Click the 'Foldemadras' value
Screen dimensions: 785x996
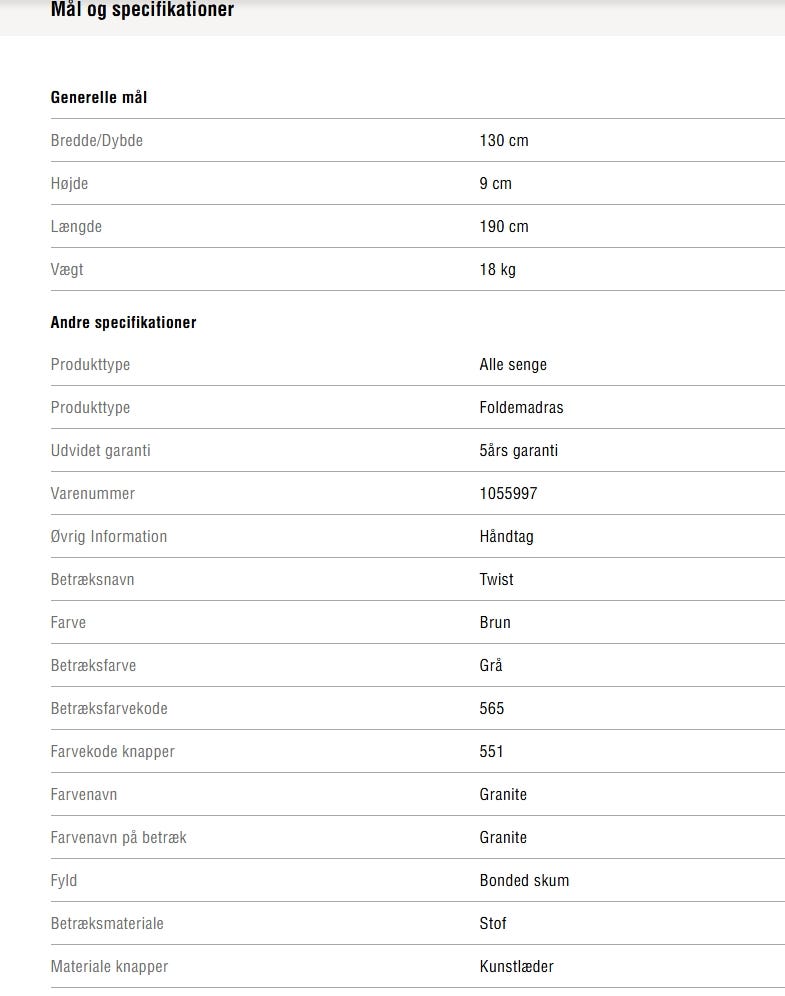pyautogui.click(x=521, y=408)
